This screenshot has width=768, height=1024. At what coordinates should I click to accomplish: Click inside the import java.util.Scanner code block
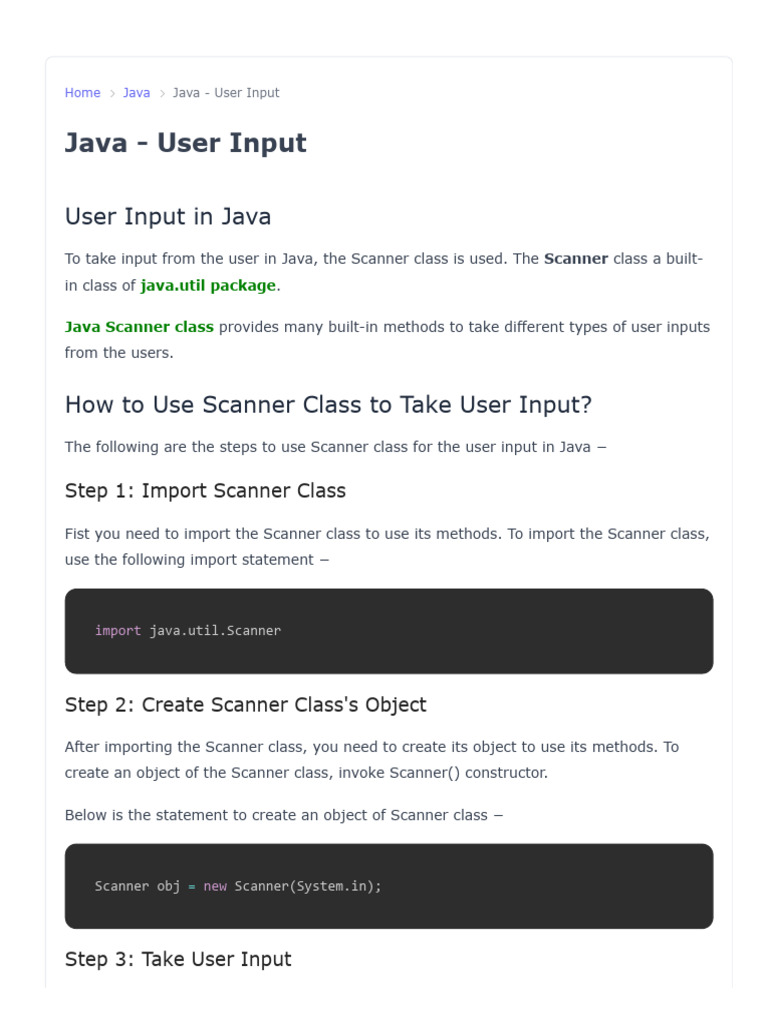389,631
